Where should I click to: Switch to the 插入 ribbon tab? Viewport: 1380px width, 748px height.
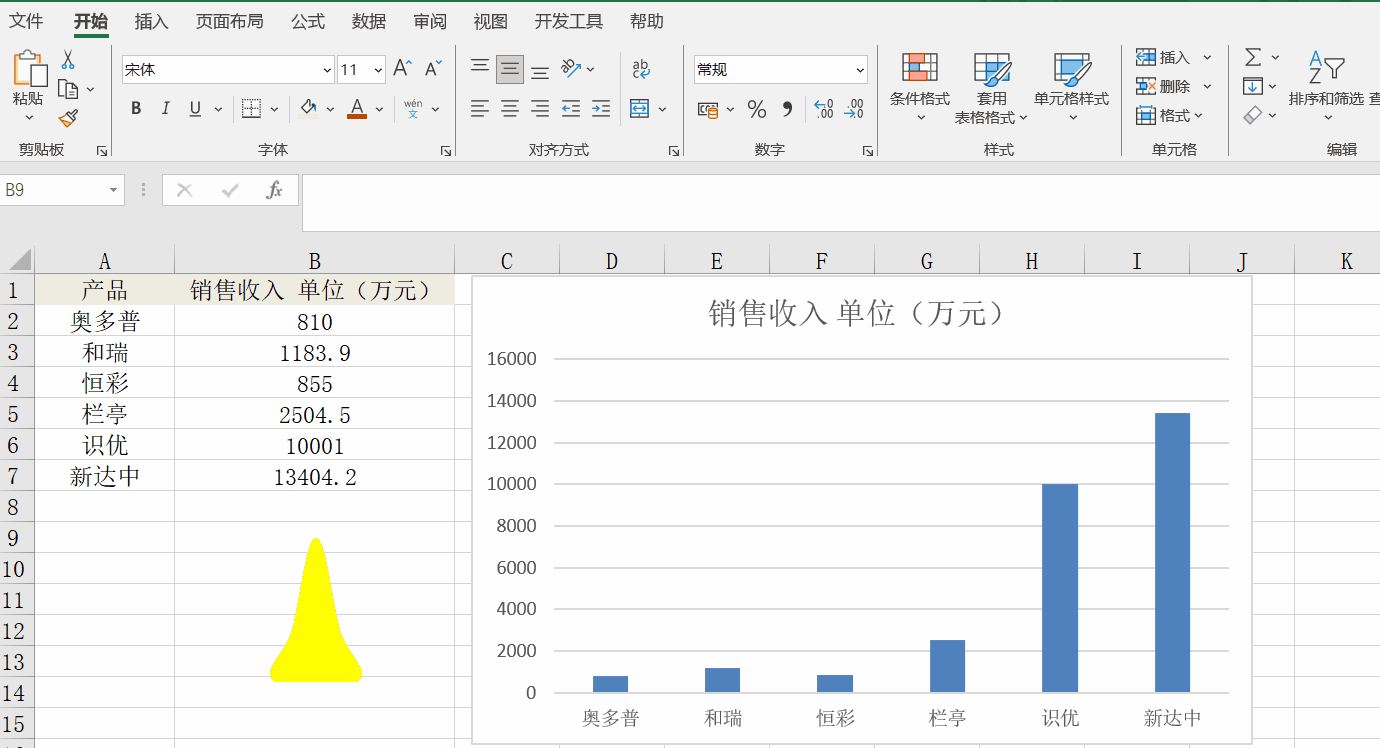[x=151, y=20]
